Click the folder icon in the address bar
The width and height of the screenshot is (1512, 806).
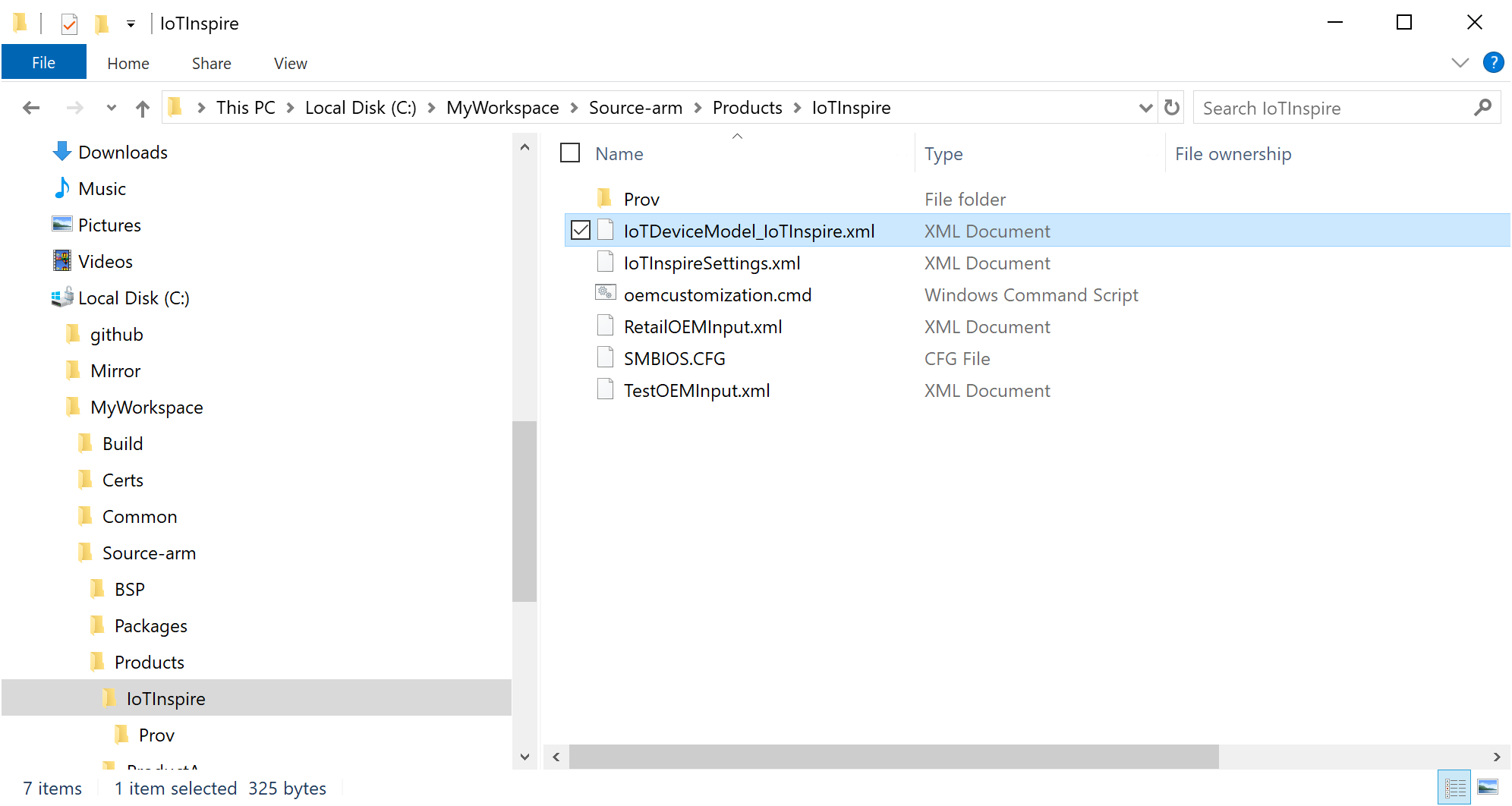click(175, 107)
